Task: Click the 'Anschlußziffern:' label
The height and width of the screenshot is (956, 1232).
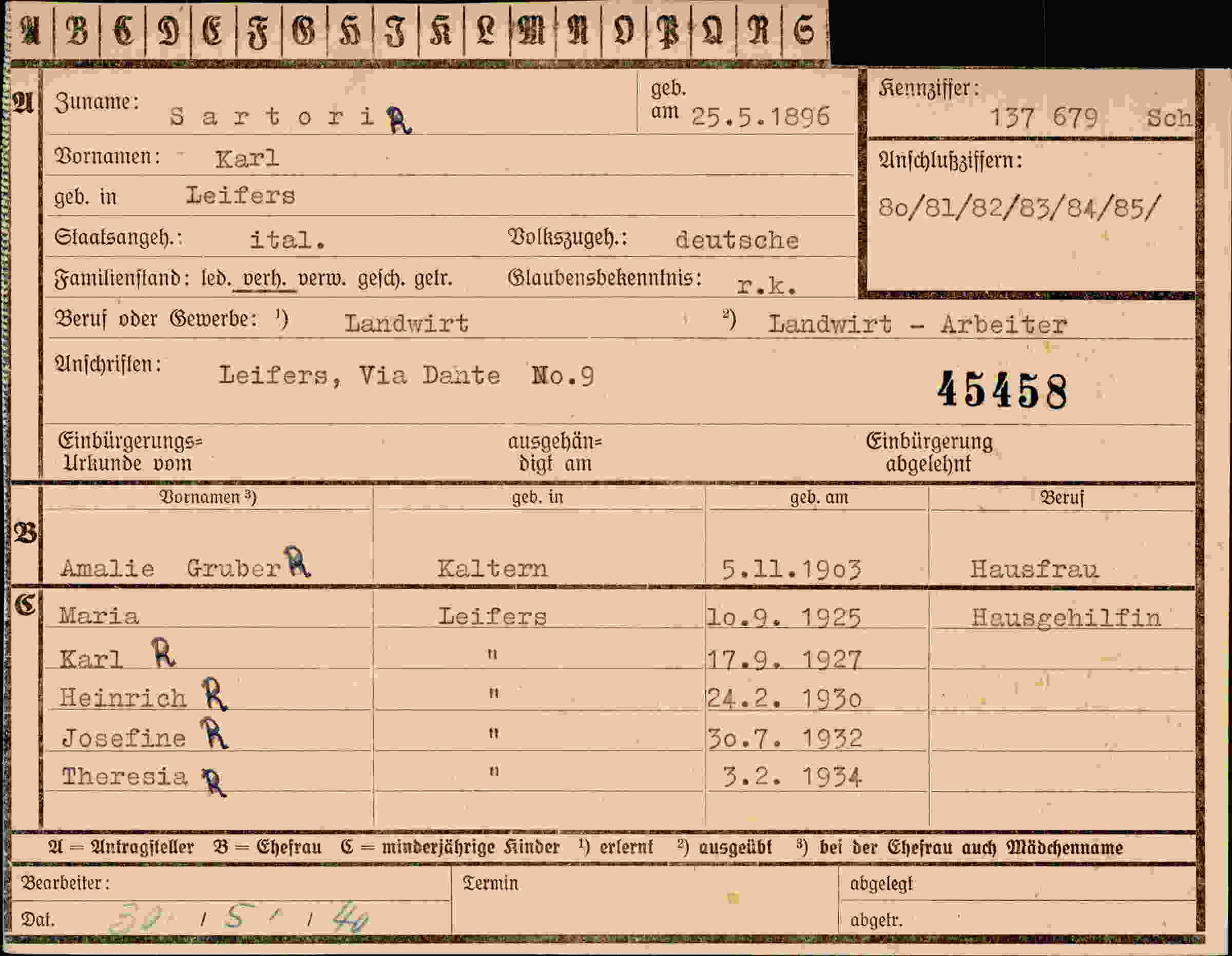Action: (x=950, y=161)
